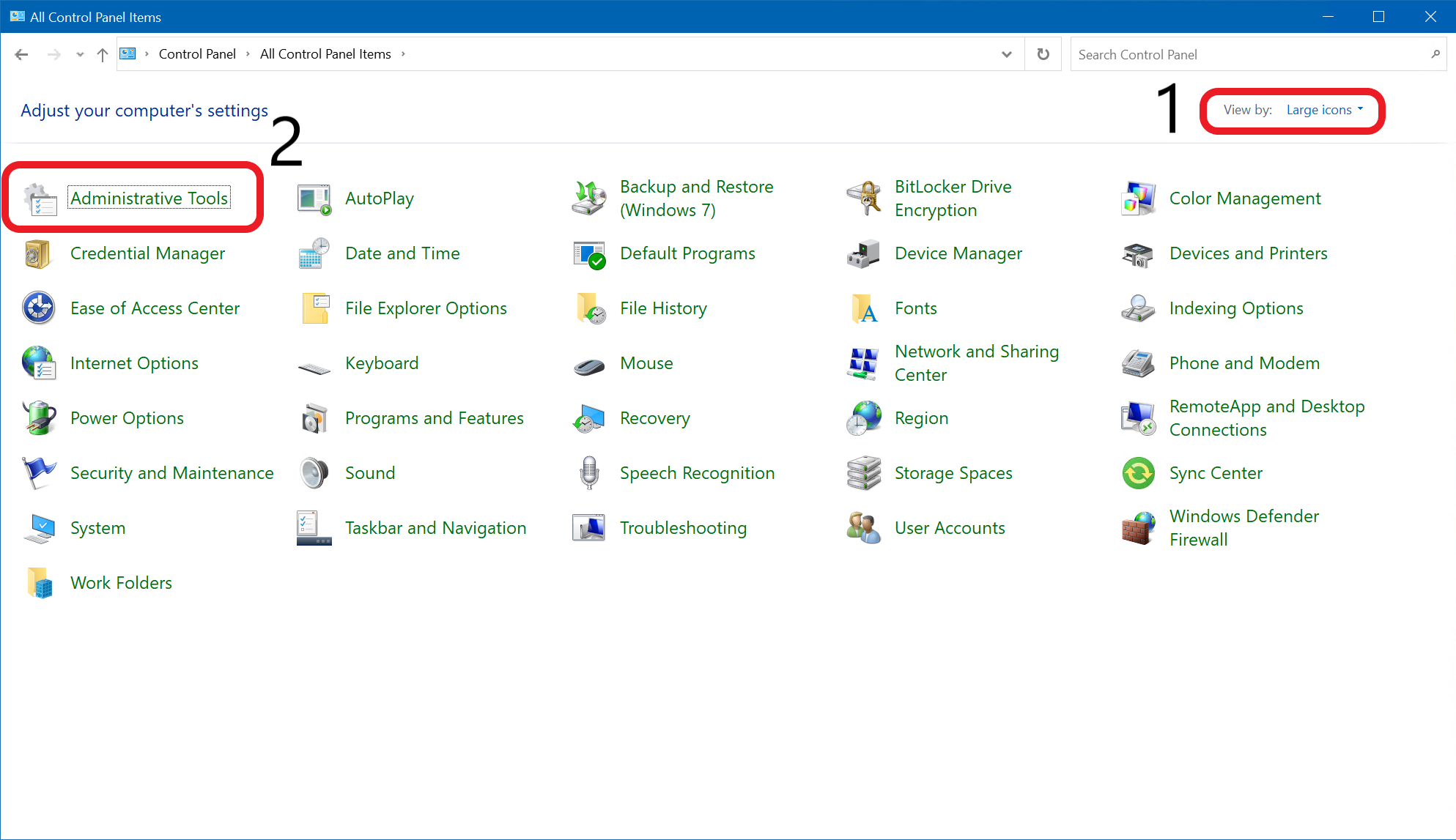Image resolution: width=1456 pixels, height=840 pixels.
Task: Click the File Explorer Options icon
Action: [314, 309]
